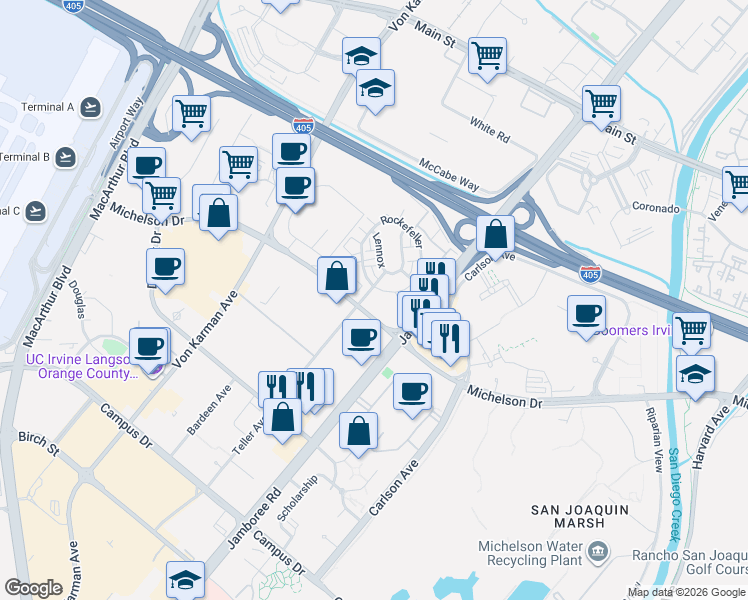This screenshot has height=600, width=748.
Task: Click the Bardeen Ave street label
Action: tap(209, 410)
